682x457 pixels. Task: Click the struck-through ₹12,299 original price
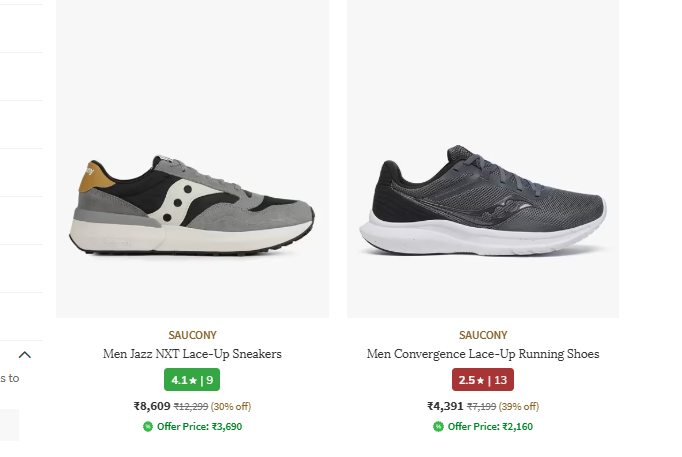(x=191, y=407)
